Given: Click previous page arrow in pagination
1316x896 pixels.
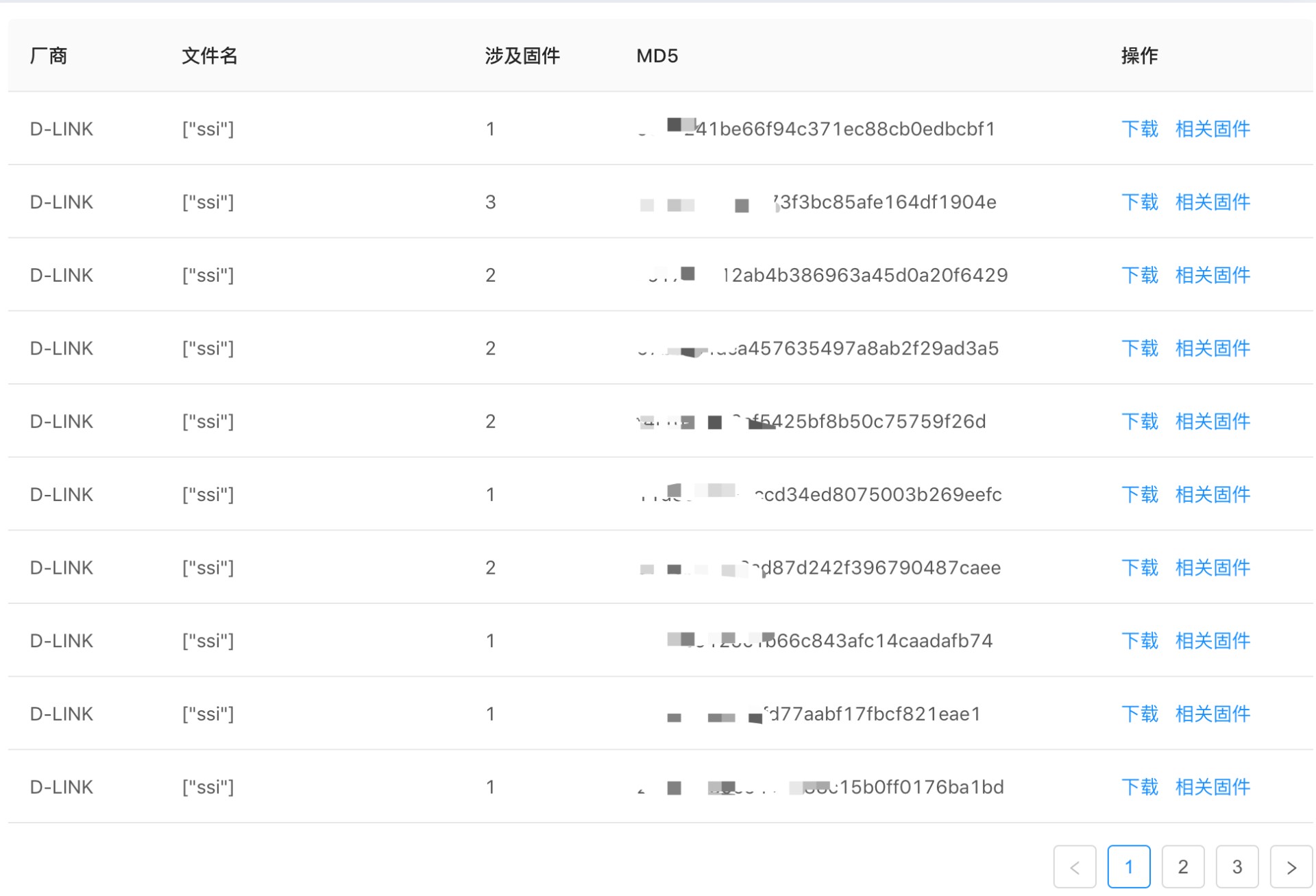Looking at the screenshot, I should pyautogui.click(x=1074, y=867).
